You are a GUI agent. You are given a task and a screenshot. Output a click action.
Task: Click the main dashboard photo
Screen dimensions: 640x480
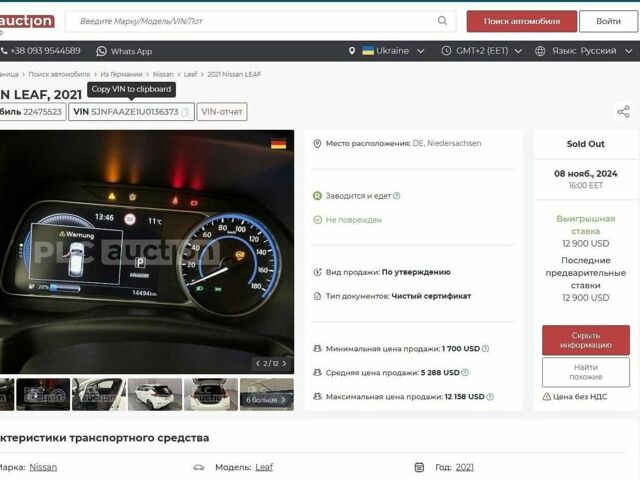pyautogui.click(x=147, y=251)
